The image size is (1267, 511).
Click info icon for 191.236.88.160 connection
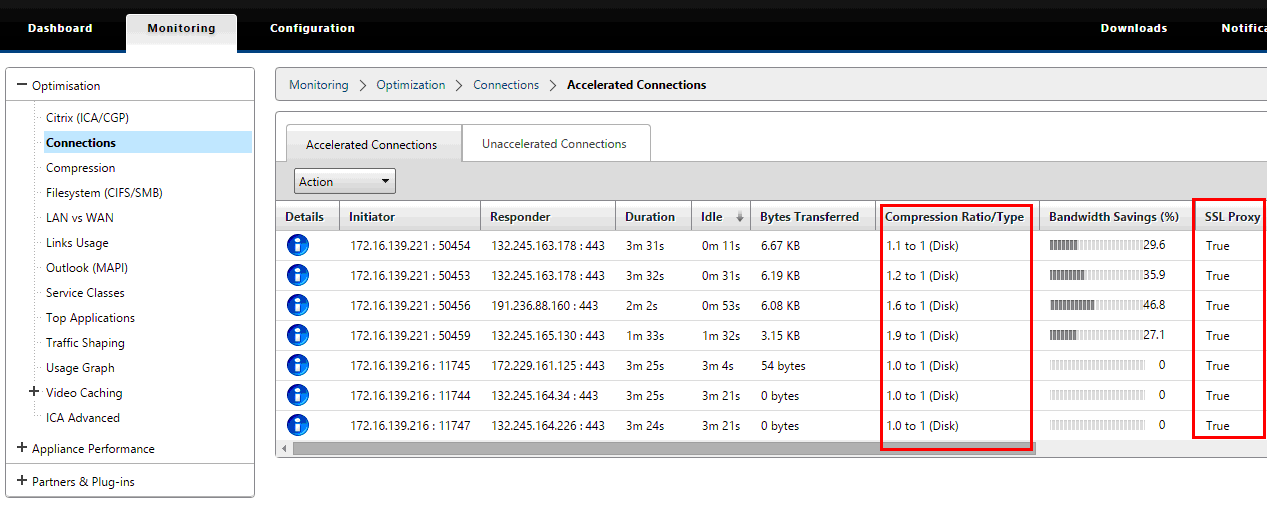tap(298, 305)
